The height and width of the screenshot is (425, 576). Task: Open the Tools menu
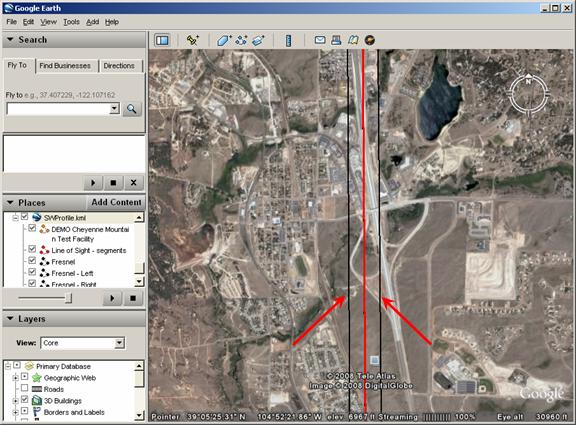[71, 22]
